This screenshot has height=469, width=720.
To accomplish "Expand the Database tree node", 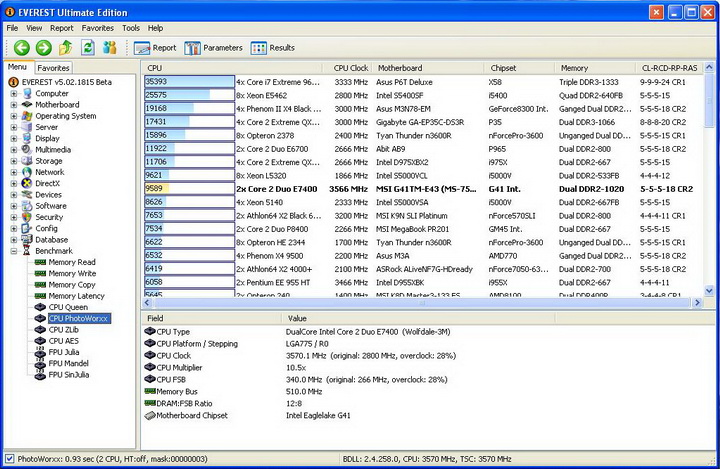I will point(14,239).
